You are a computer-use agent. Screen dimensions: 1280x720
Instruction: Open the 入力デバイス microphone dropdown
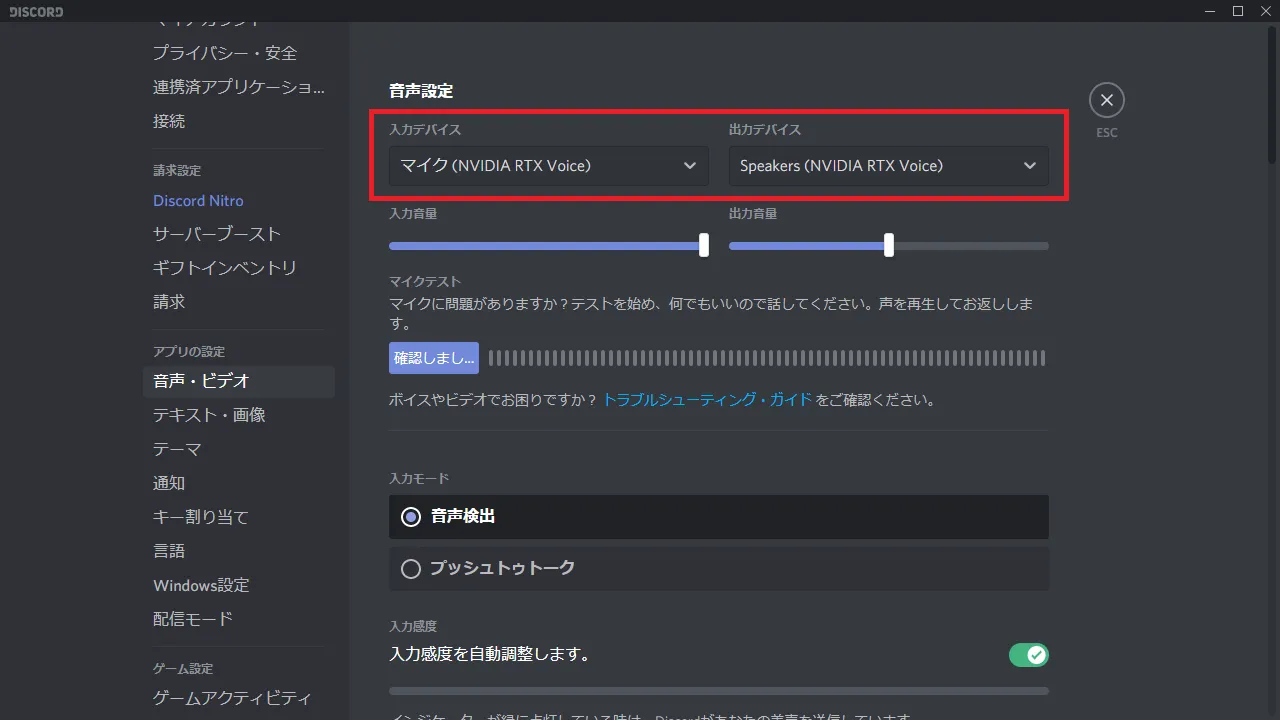(x=549, y=166)
